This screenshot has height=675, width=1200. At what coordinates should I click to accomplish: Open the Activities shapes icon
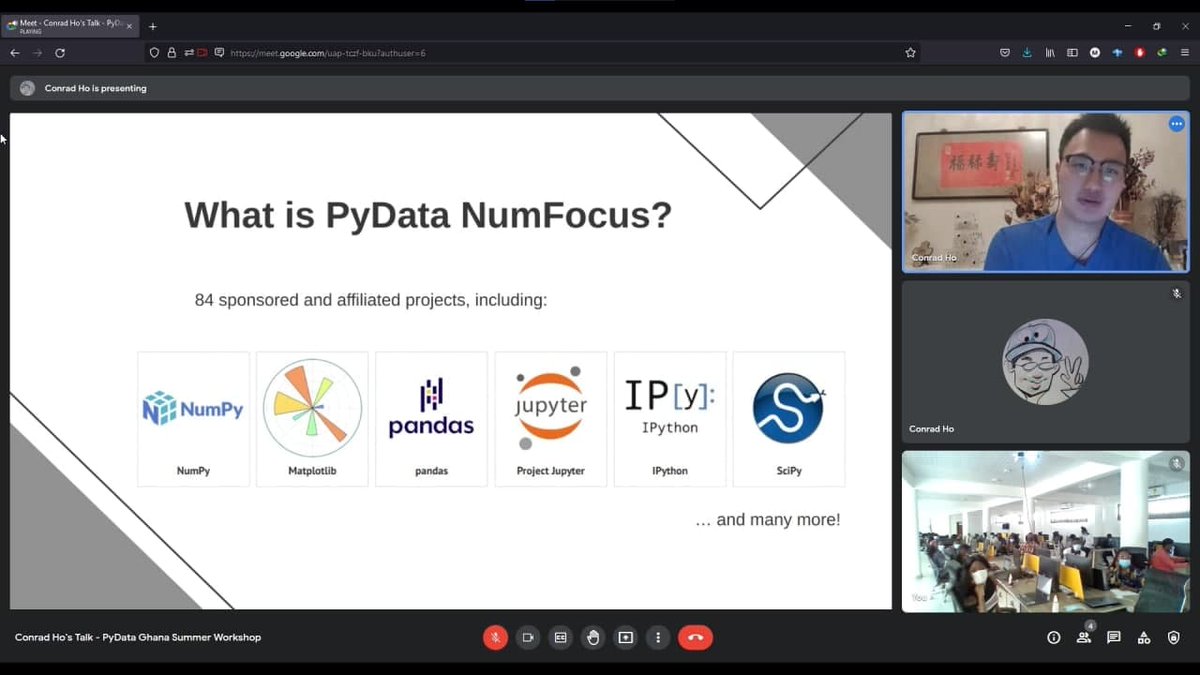1144,637
